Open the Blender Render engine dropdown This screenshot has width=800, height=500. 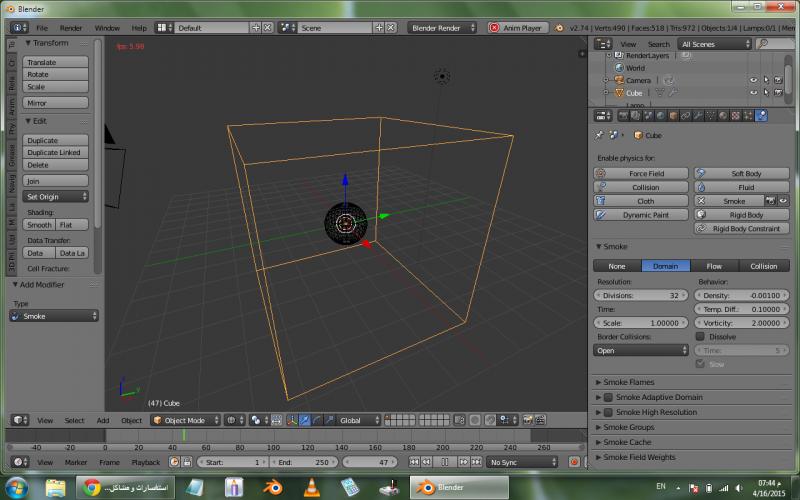[x=442, y=28]
